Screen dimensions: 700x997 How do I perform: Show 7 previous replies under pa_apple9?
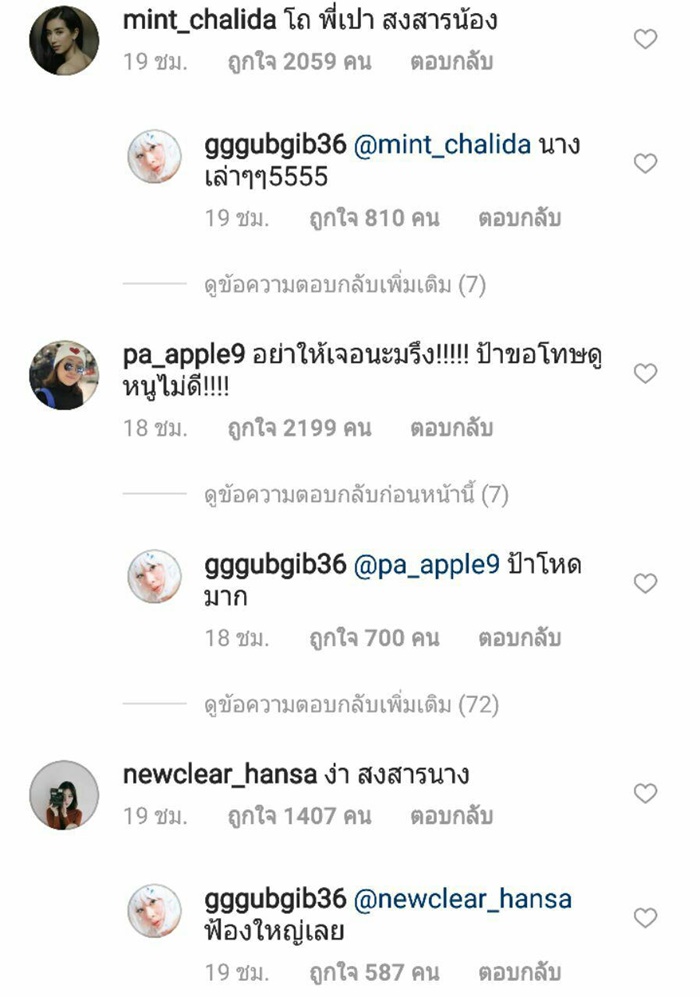tap(356, 495)
